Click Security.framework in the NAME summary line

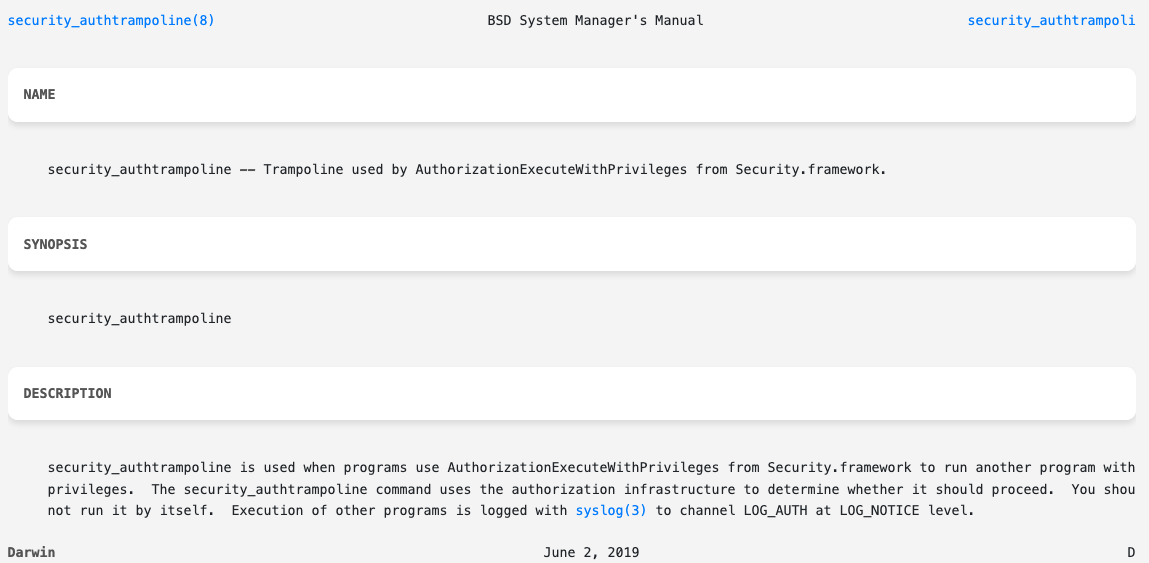(x=809, y=169)
